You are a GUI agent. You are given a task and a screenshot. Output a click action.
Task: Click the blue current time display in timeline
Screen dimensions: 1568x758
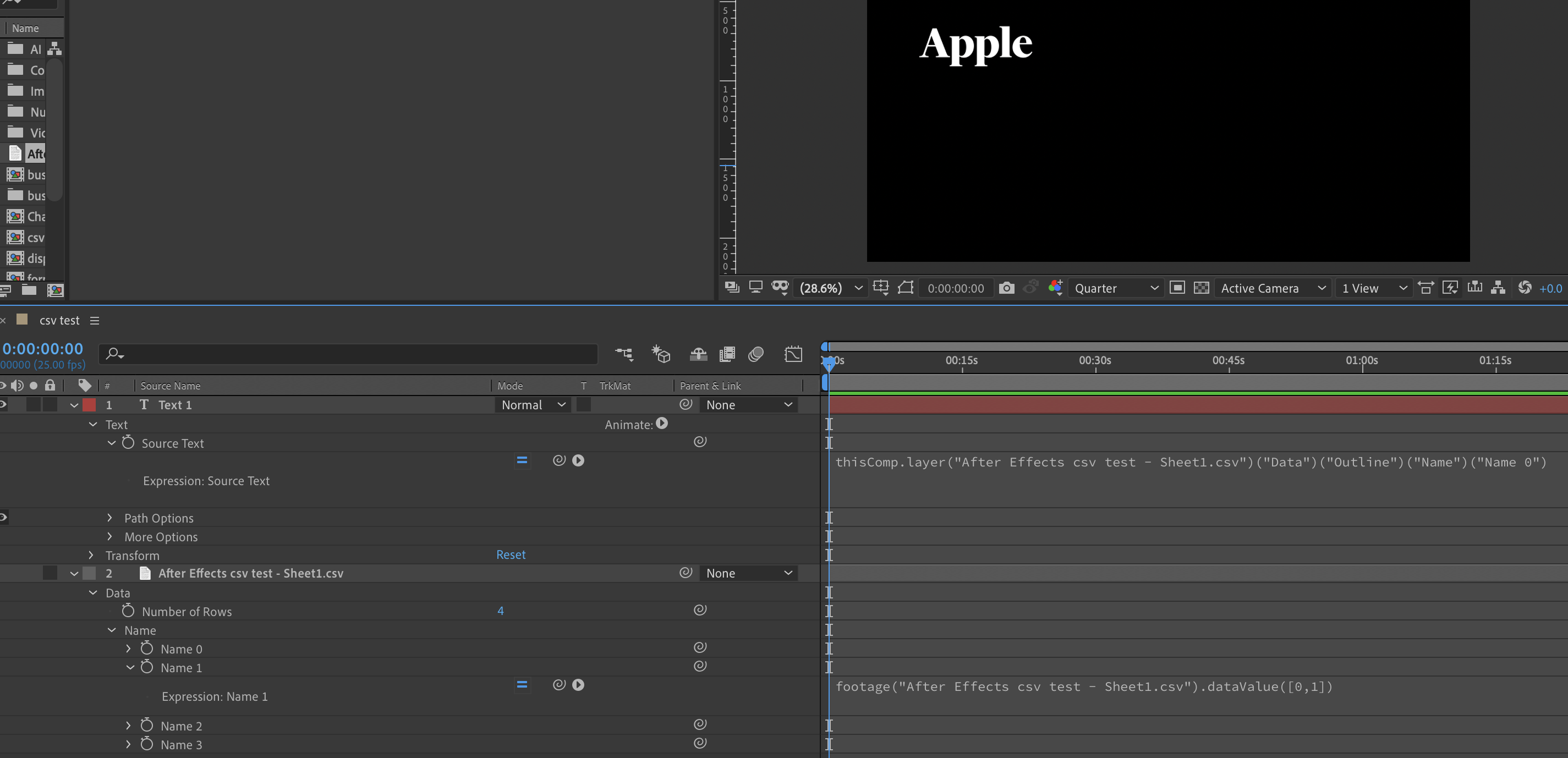point(42,349)
